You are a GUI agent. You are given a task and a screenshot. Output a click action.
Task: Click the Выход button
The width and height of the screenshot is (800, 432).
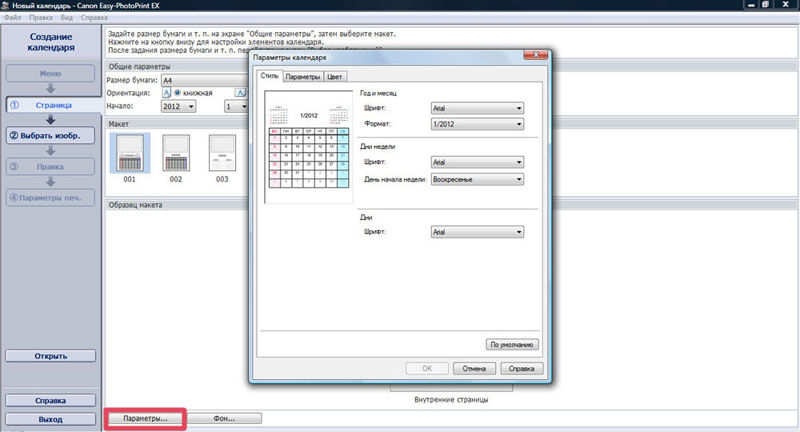51,419
